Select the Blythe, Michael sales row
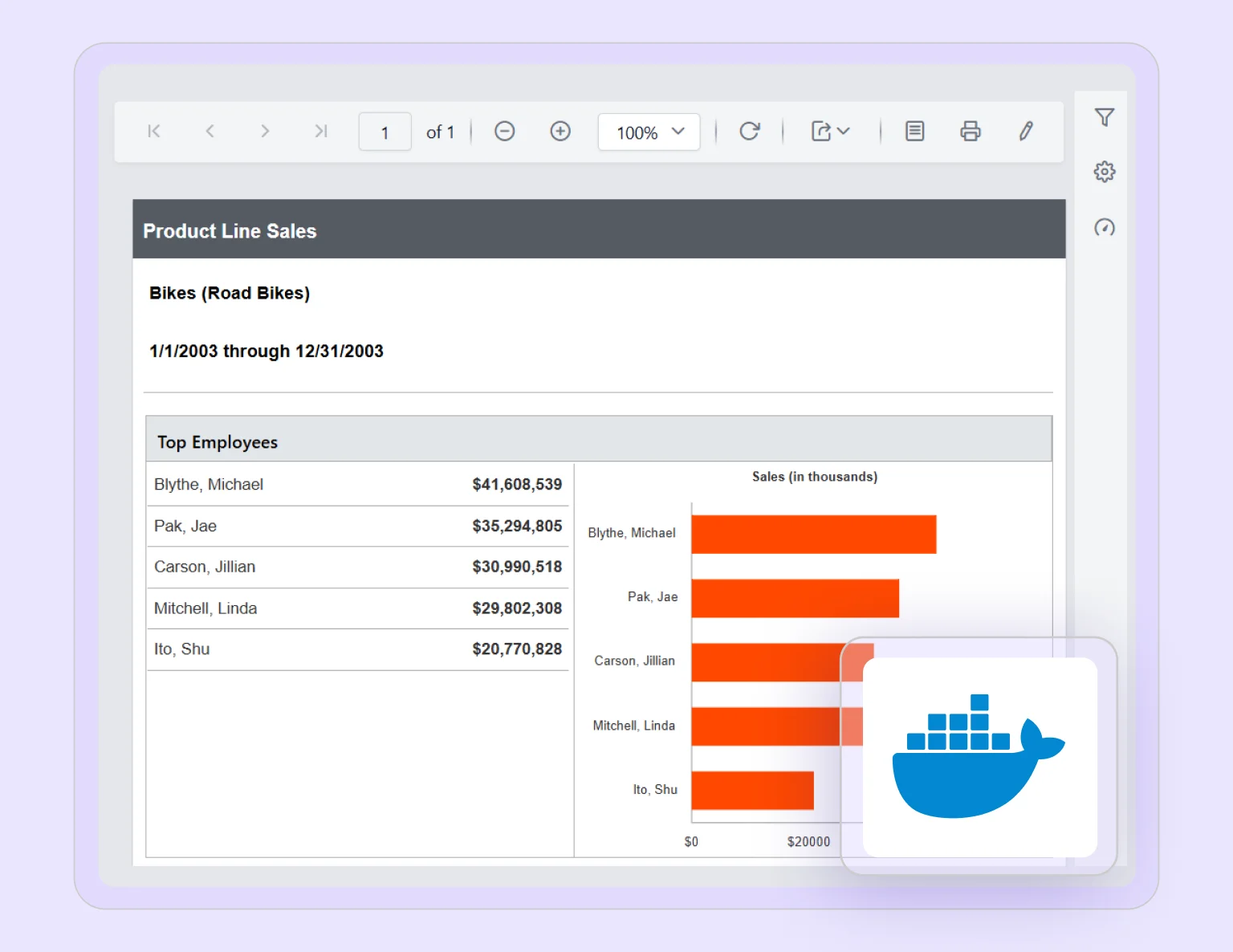 point(357,484)
